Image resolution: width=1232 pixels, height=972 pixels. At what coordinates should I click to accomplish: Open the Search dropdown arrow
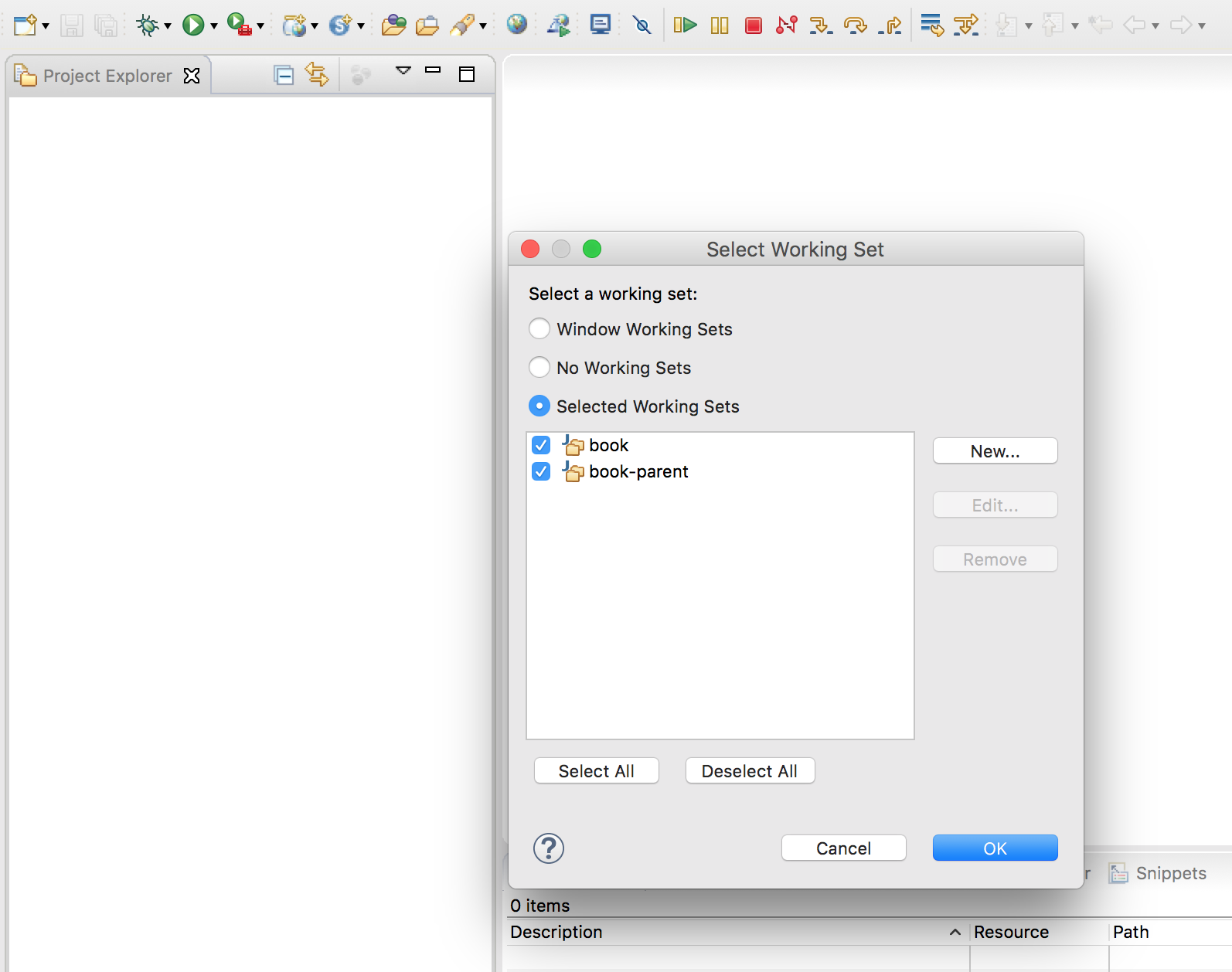(x=483, y=26)
